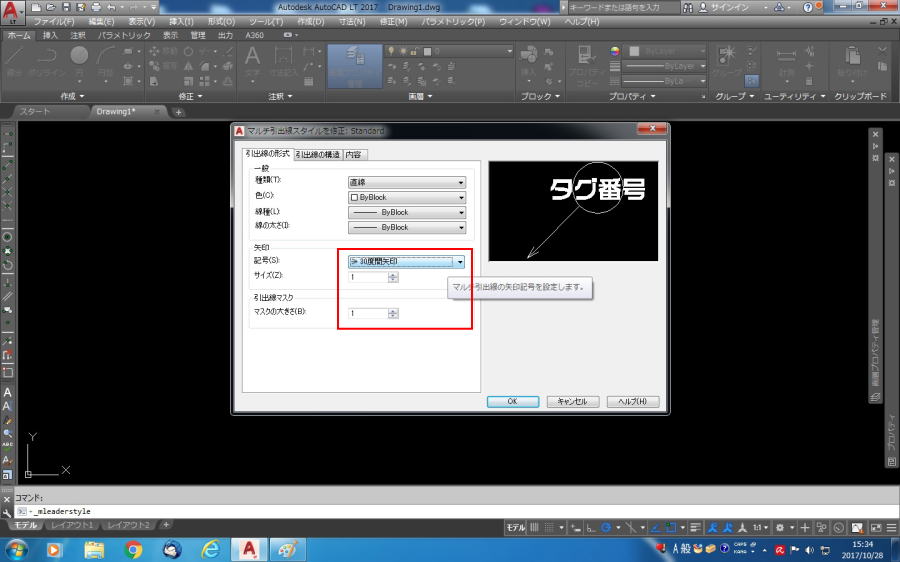Open the 記号(S) arrowhead symbol dropdown
Viewport: 900px width, 562px height.
[407, 262]
